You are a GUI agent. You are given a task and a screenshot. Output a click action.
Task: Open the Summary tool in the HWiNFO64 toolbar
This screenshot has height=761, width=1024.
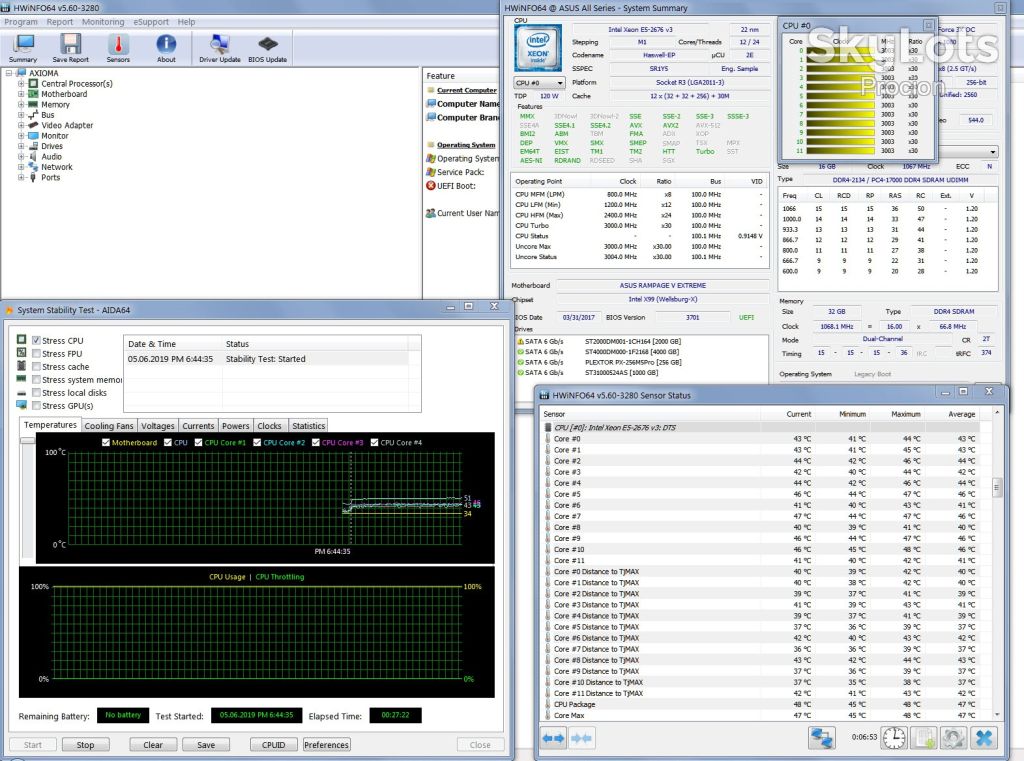pyautogui.click(x=24, y=48)
